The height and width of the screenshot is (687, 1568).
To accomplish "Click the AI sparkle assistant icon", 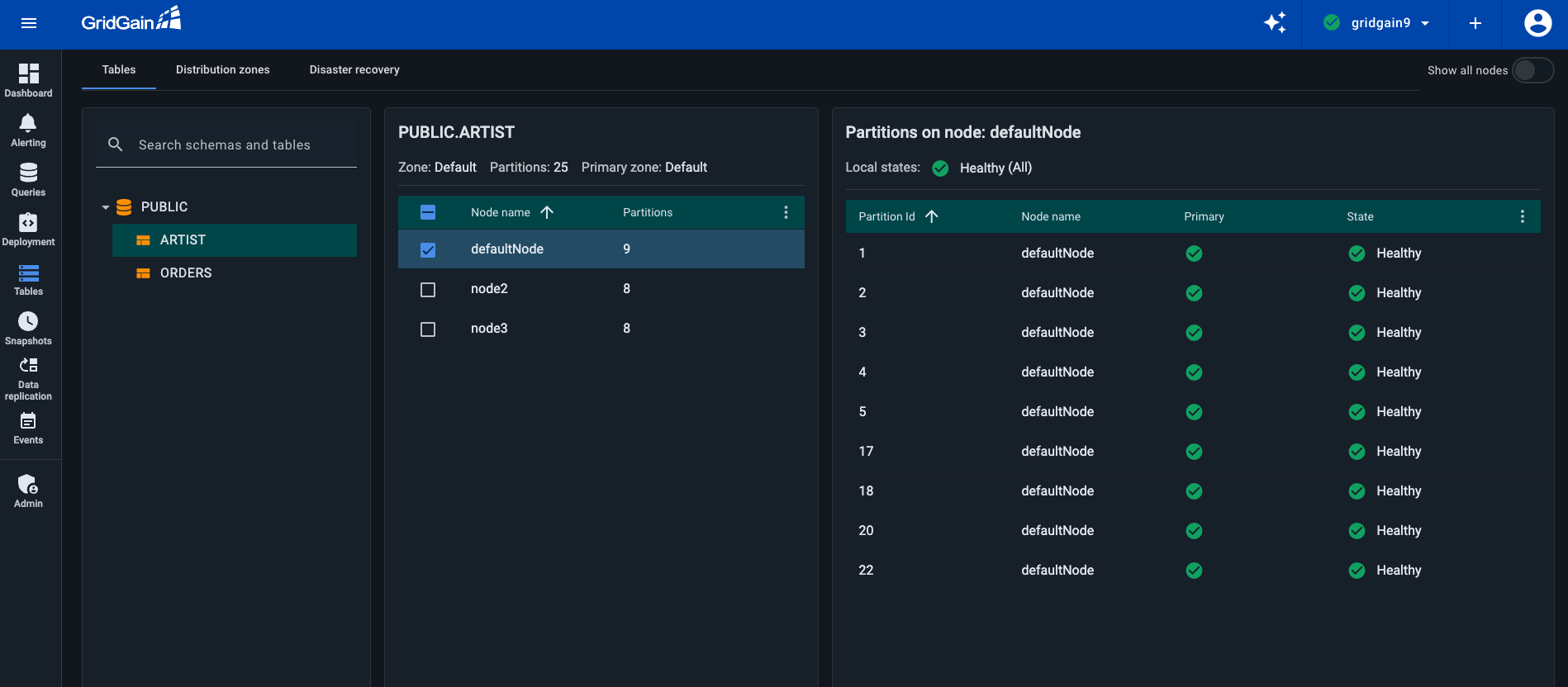I will [x=1275, y=23].
